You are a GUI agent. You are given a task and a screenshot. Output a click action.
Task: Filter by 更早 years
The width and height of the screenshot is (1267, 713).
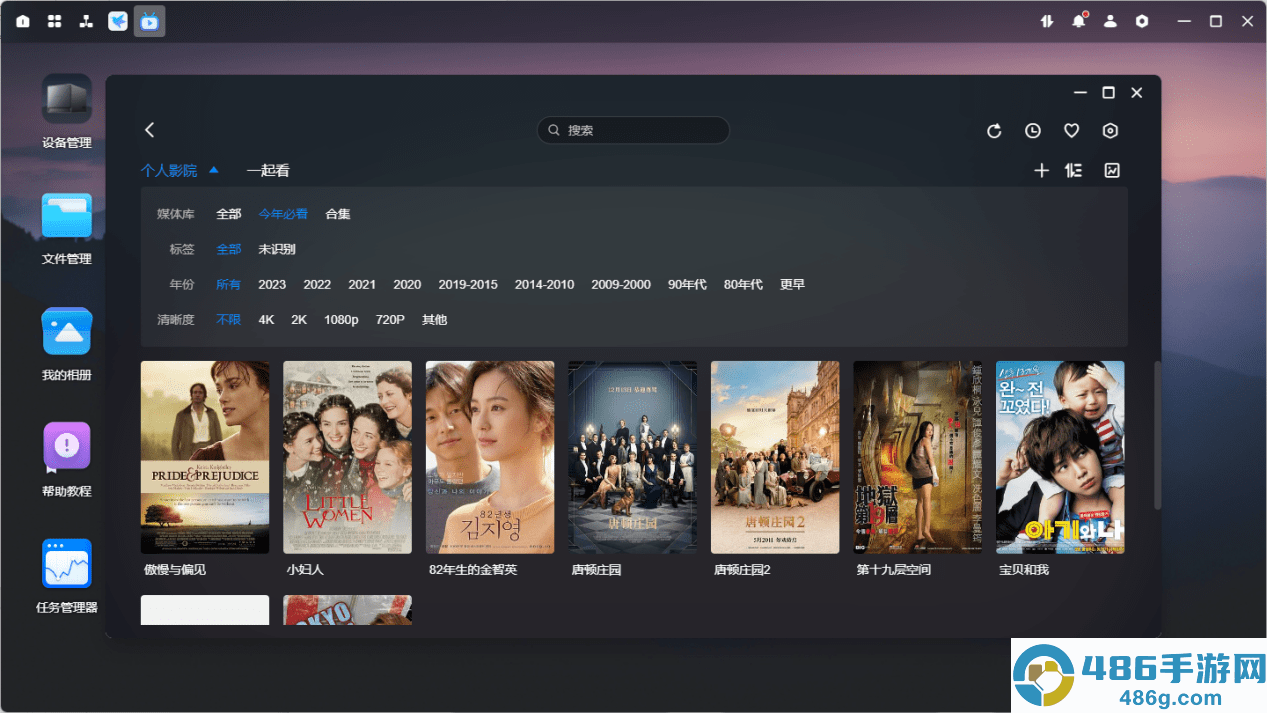pos(792,285)
